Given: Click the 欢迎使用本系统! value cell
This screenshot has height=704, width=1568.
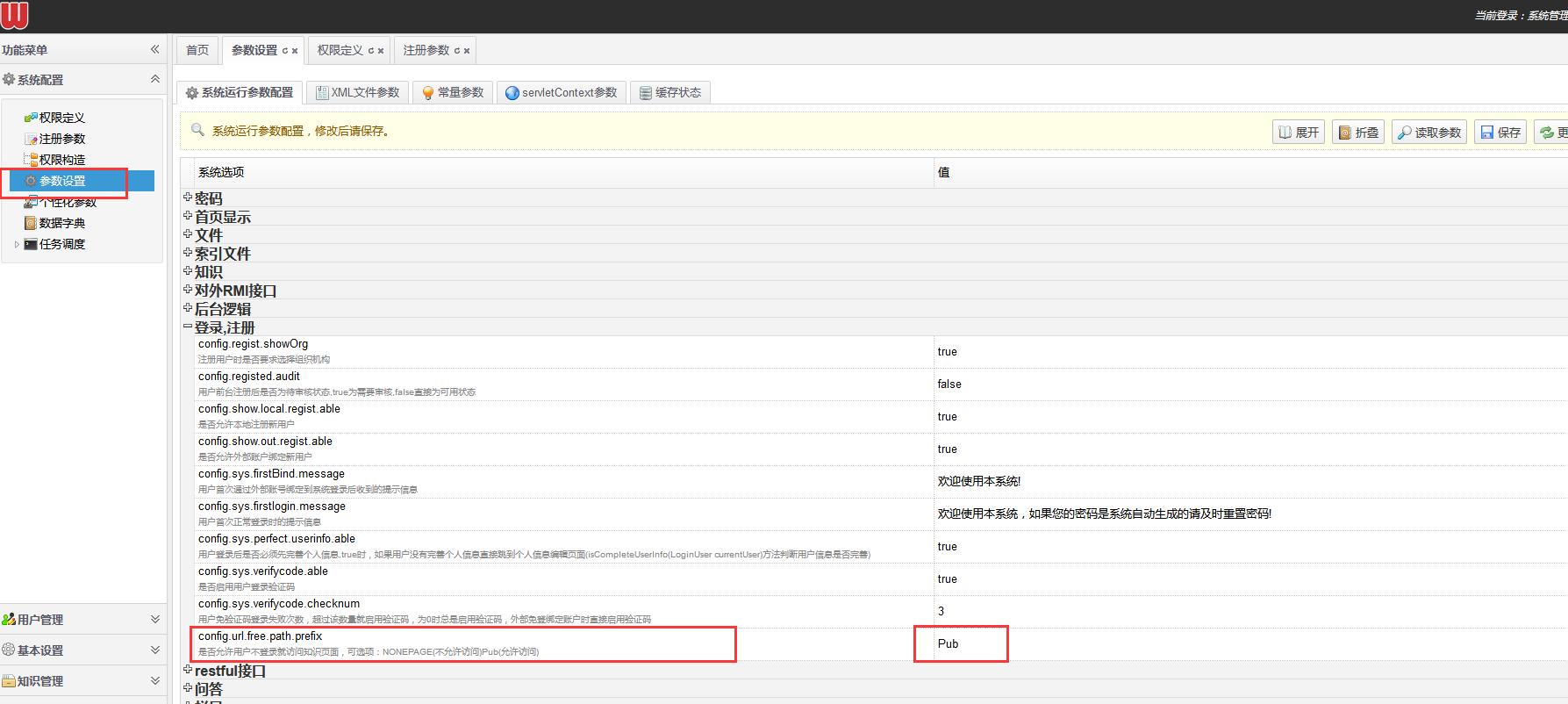Looking at the screenshot, I should tap(979, 481).
